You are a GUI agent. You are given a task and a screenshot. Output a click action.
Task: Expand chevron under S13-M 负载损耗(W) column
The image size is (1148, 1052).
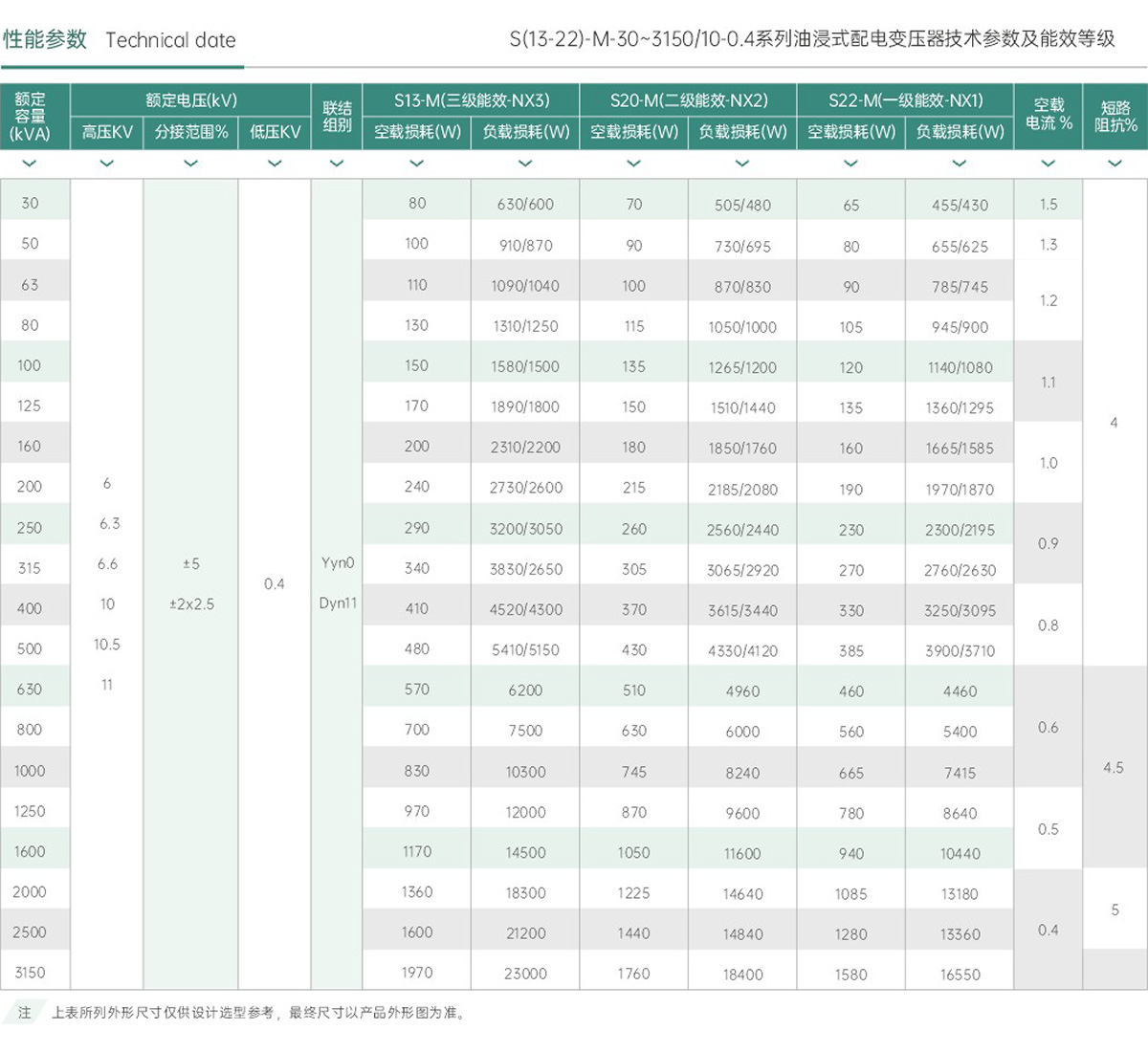point(525,164)
